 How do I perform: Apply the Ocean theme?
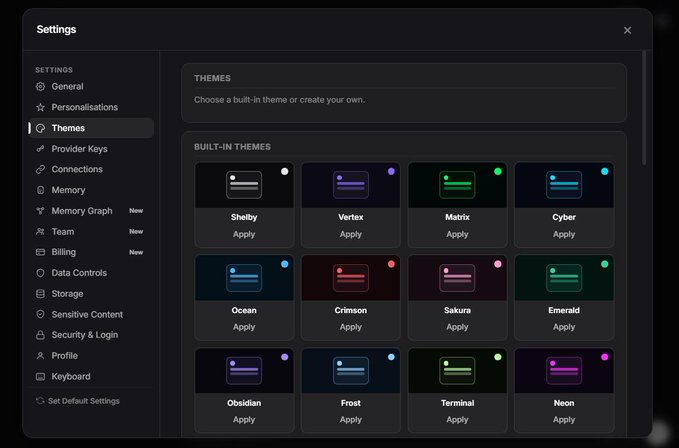click(x=244, y=327)
